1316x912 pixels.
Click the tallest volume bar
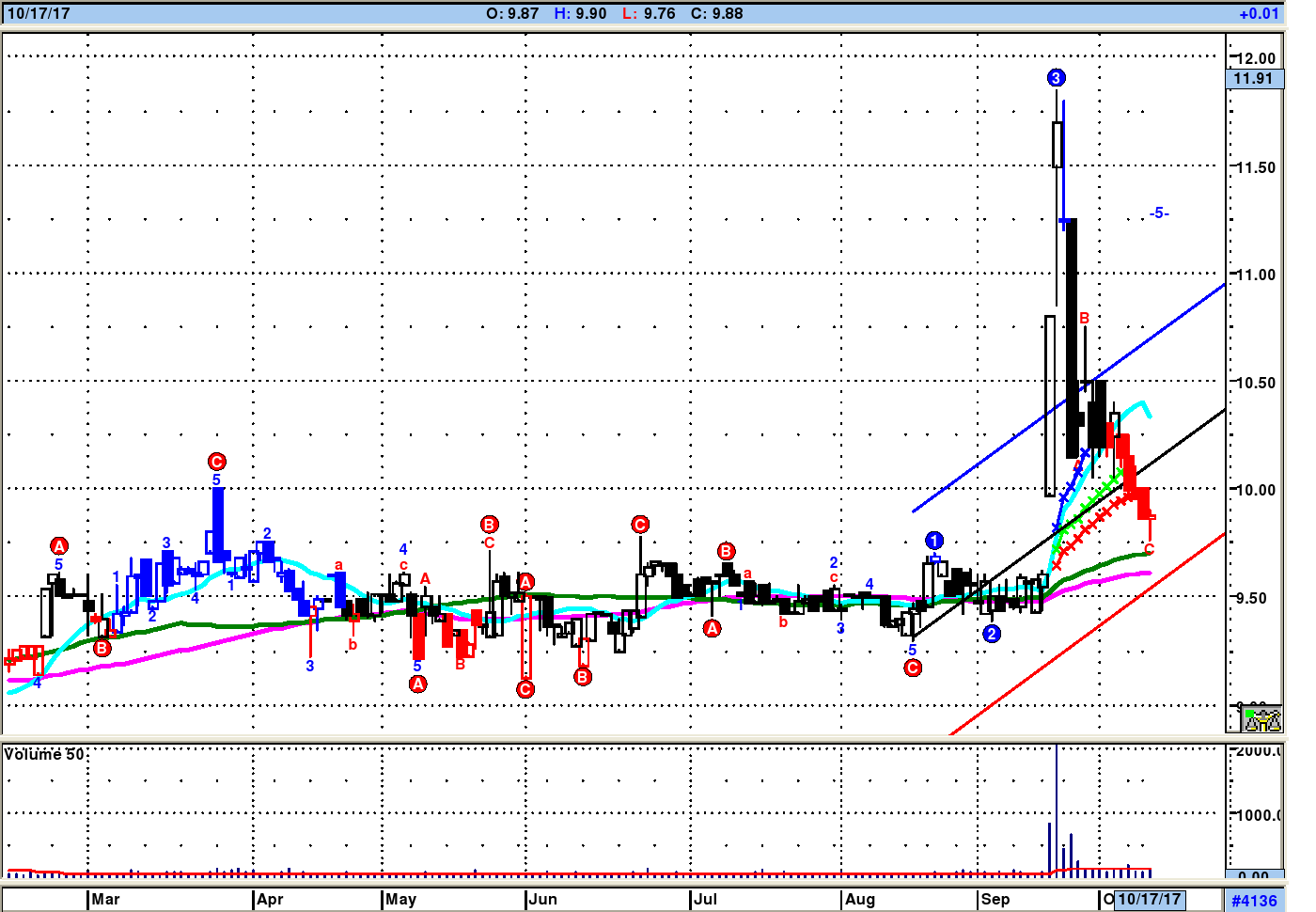pyautogui.click(x=1057, y=809)
